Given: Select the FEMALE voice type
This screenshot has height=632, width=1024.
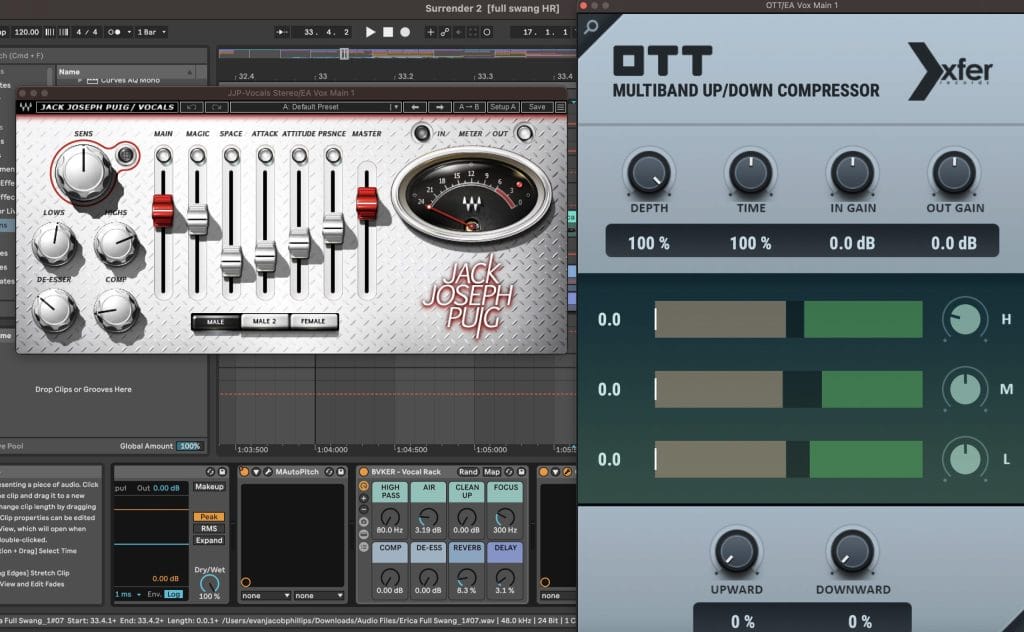Looking at the screenshot, I should pos(314,321).
